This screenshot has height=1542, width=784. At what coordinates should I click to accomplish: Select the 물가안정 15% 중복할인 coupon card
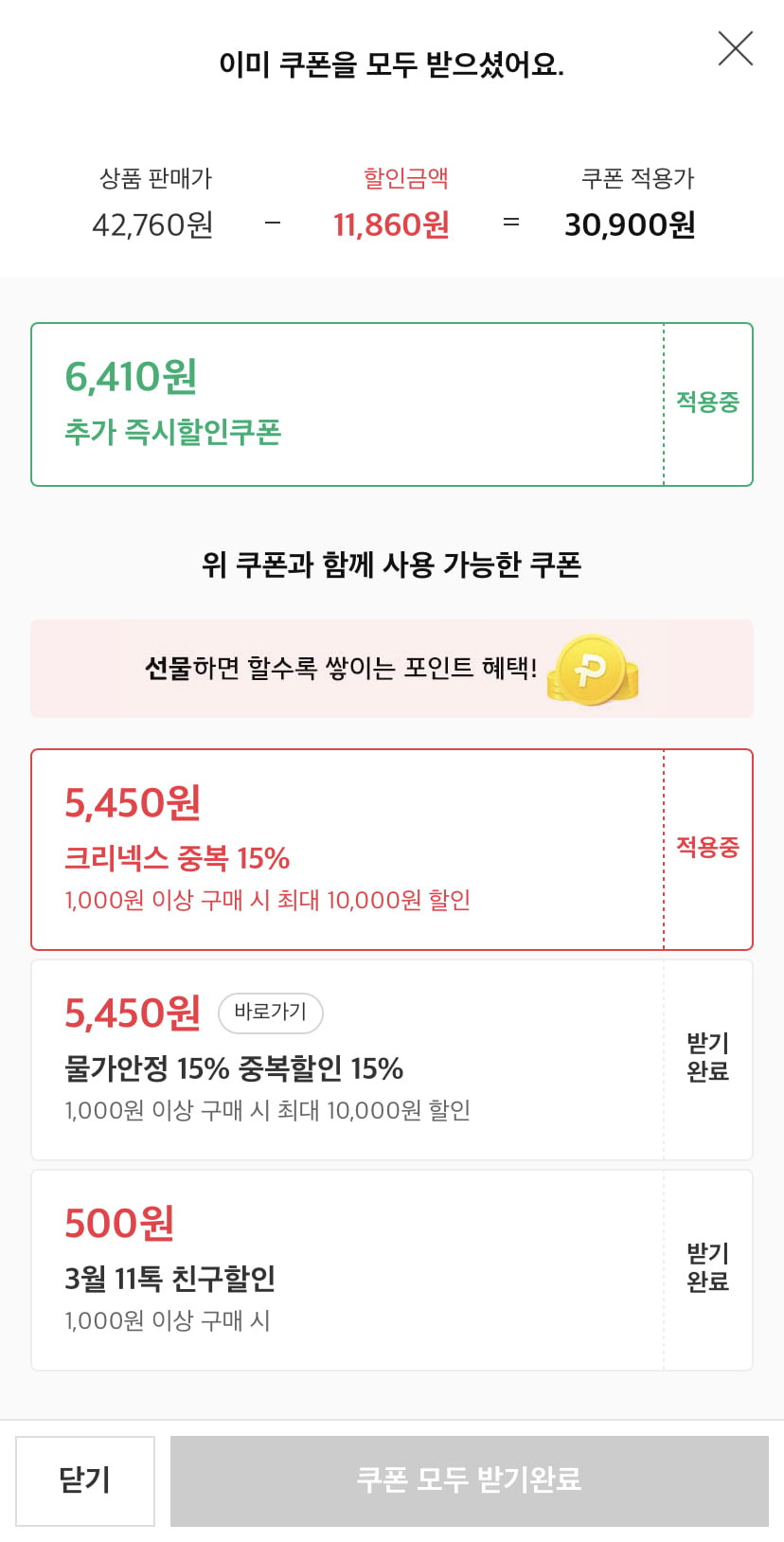click(x=392, y=1060)
